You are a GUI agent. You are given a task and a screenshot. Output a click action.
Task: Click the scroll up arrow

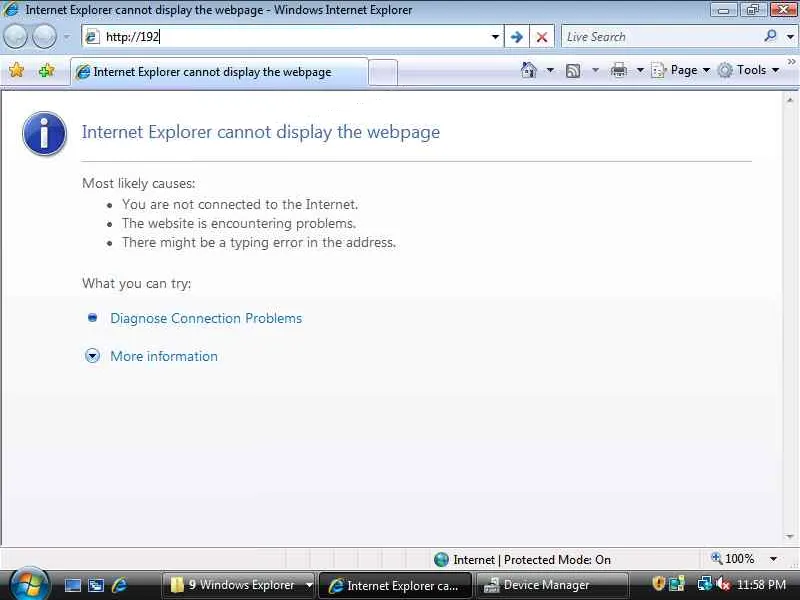point(790,100)
